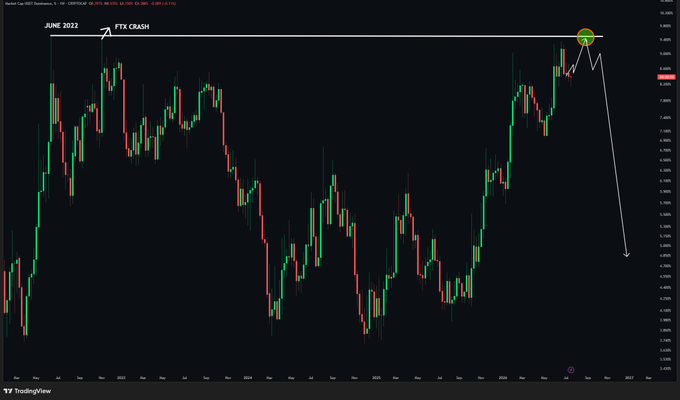
Task: Click the 3.430% level on the price axis
Action: tap(665, 369)
